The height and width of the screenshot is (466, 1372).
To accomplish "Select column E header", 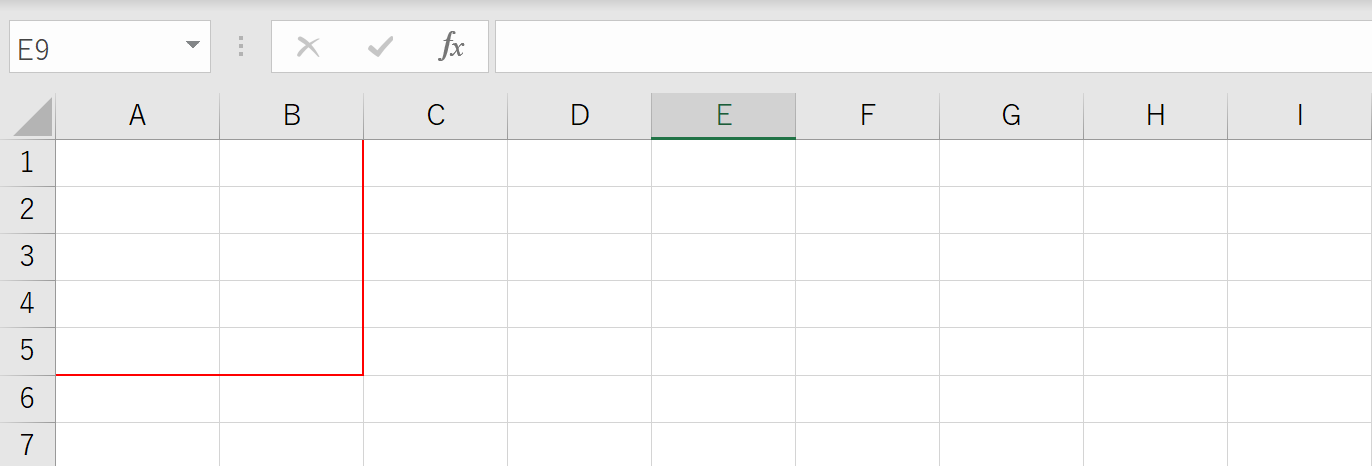I will coord(724,116).
